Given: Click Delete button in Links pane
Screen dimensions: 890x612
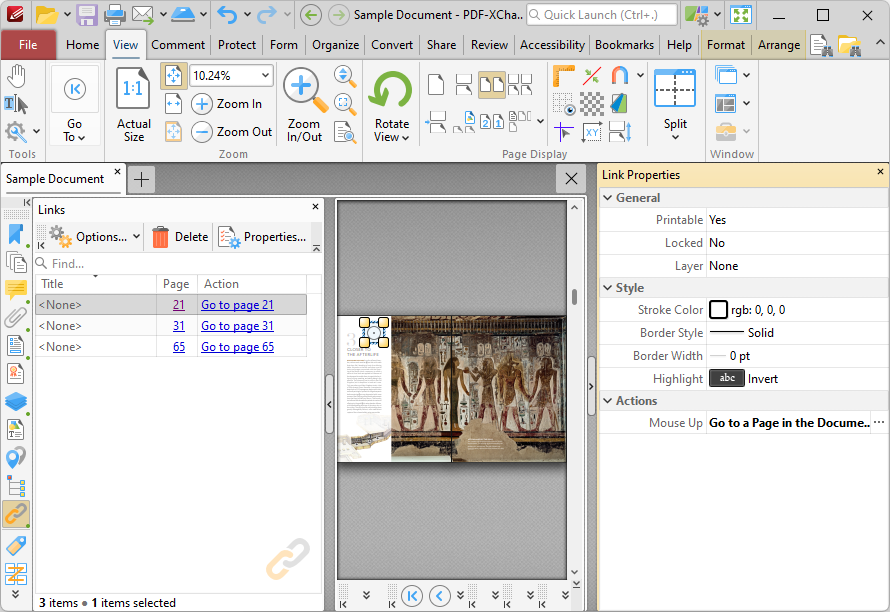Looking at the screenshot, I should (180, 237).
